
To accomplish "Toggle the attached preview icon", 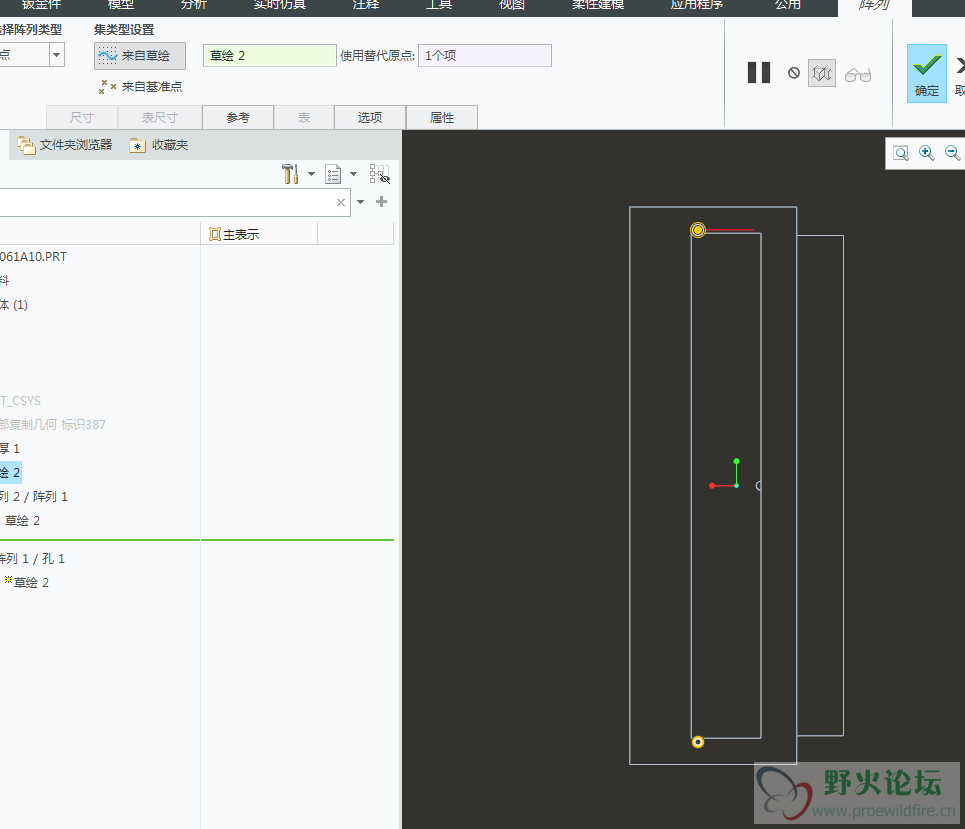I will [822, 74].
